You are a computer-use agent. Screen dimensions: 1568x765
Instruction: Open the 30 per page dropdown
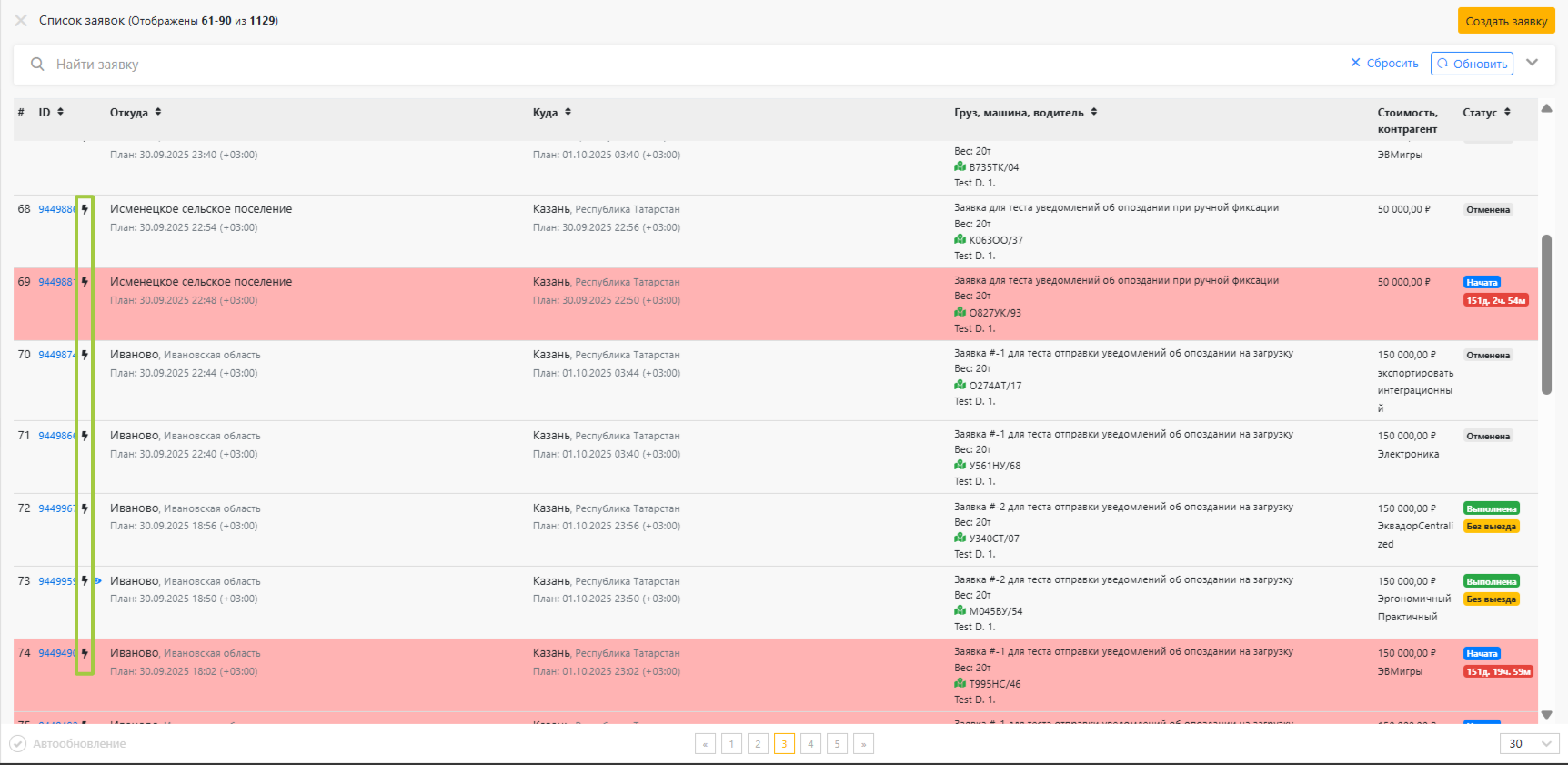[x=1530, y=743]
